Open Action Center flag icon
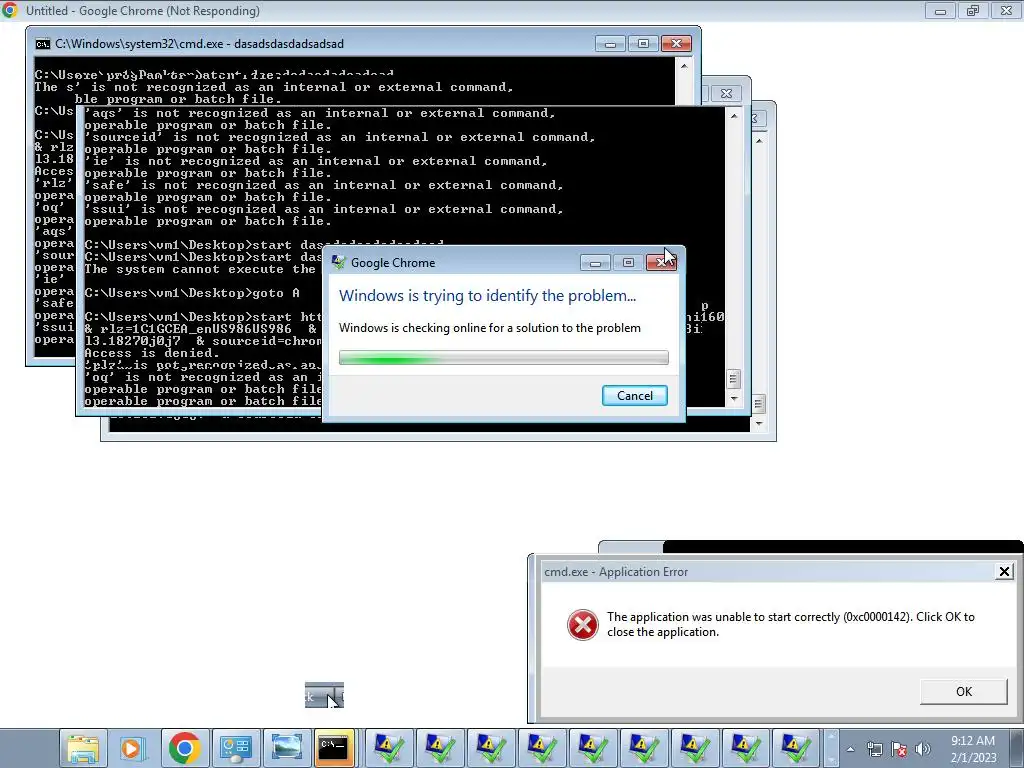This screenshot has height=768, width=1024. click(x=899, y=749)
